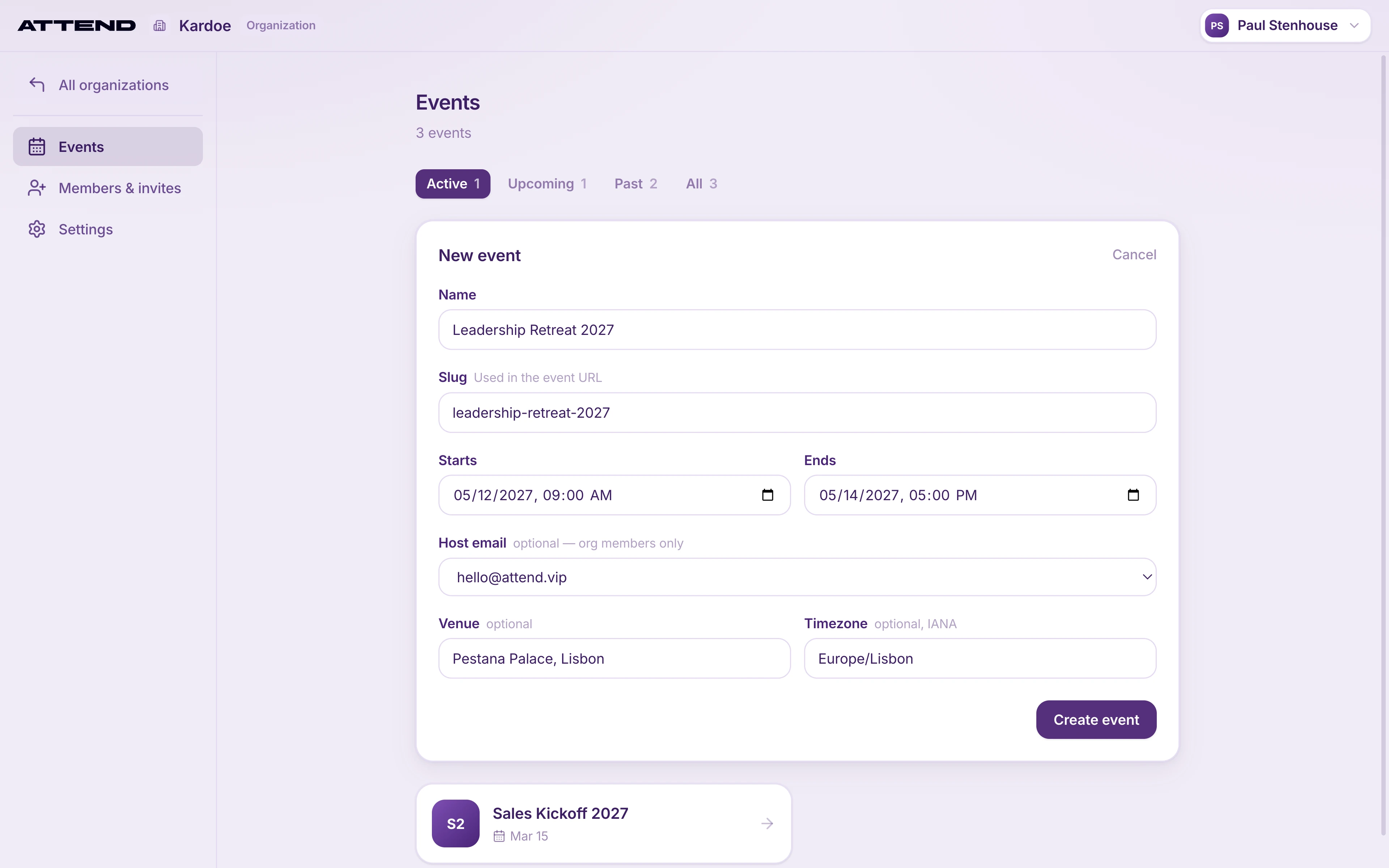
Task: Expand the Paul Stenhouse account menu chevron
Action: click(x=1354, y=25)
